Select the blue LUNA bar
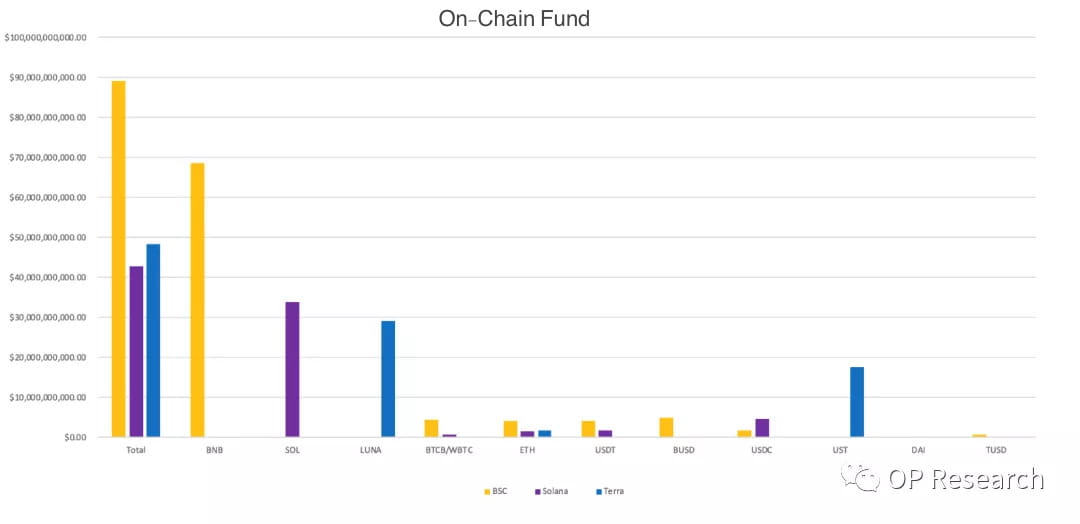 pyautogui.click(x=388, y=379)
